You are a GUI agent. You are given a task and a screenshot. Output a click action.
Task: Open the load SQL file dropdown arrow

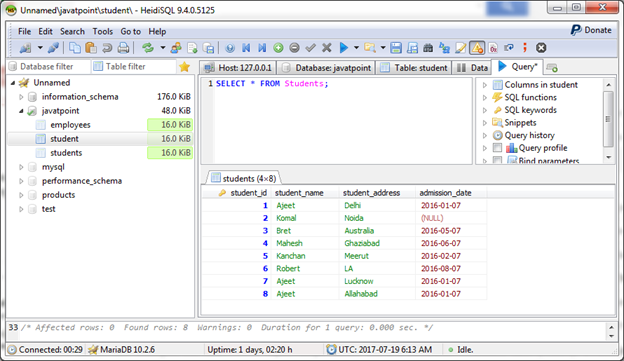(x=383, y=48)
